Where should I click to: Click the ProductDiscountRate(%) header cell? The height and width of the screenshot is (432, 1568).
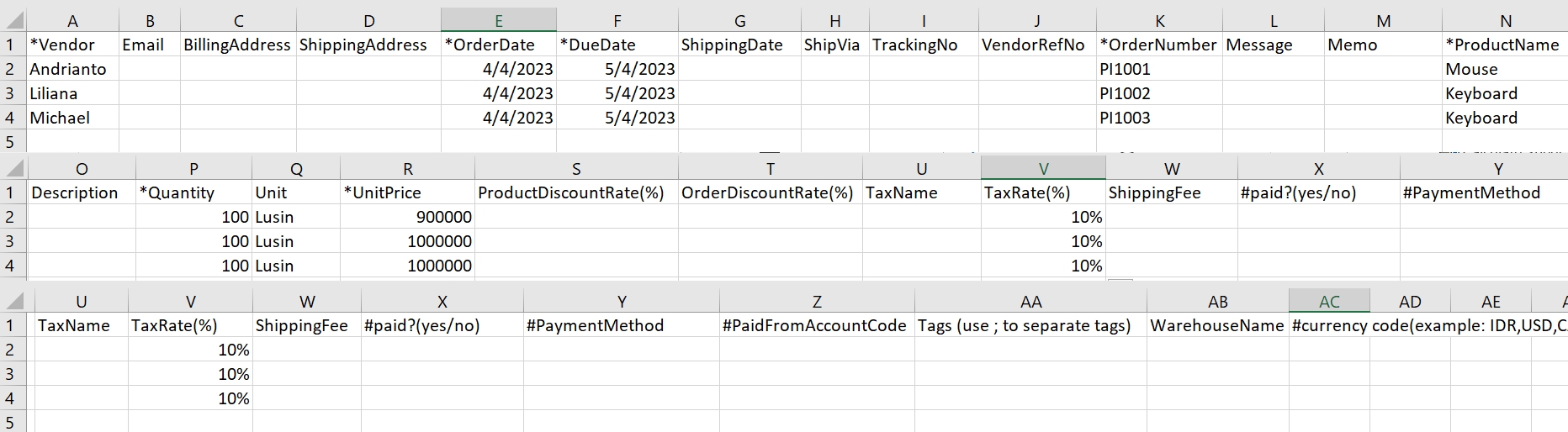[575, 192]
